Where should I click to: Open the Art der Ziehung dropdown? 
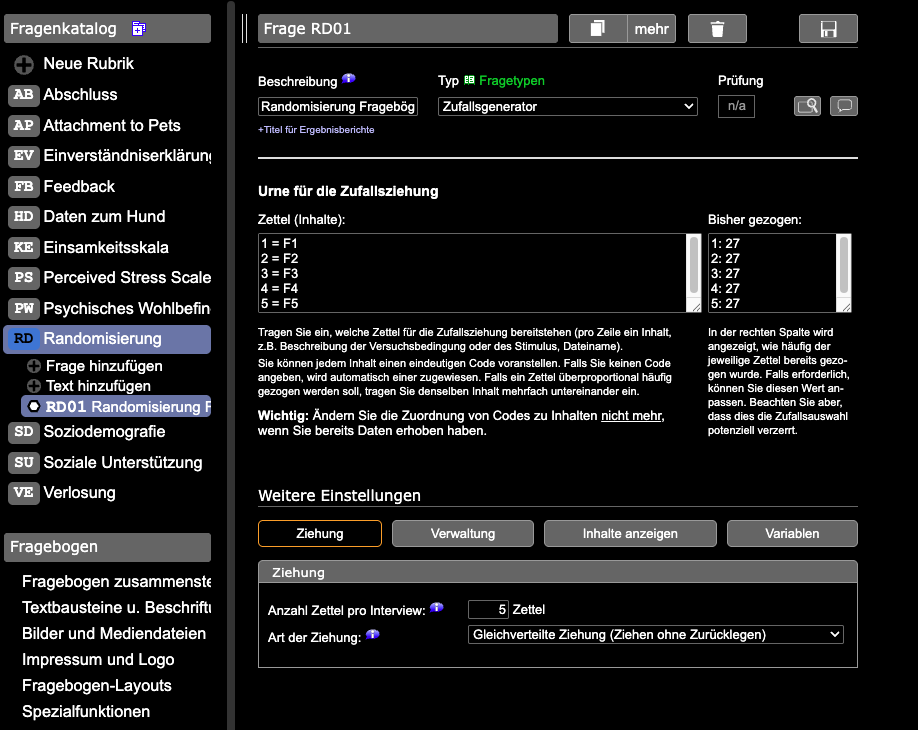click(656, 635)
